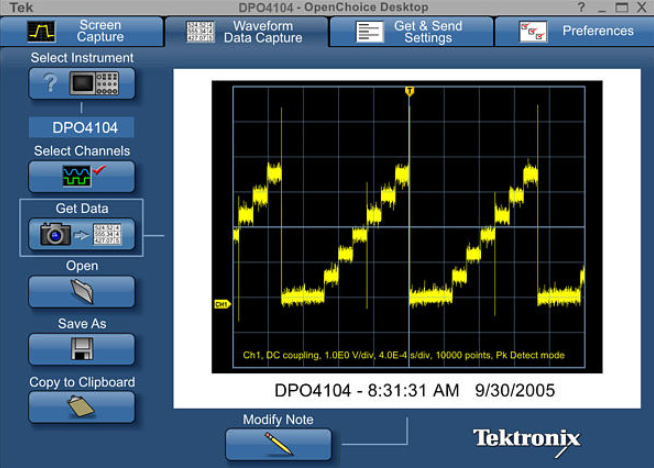Click Copy to Clipboard button
654x468 pixels.
tap(82, 407)
